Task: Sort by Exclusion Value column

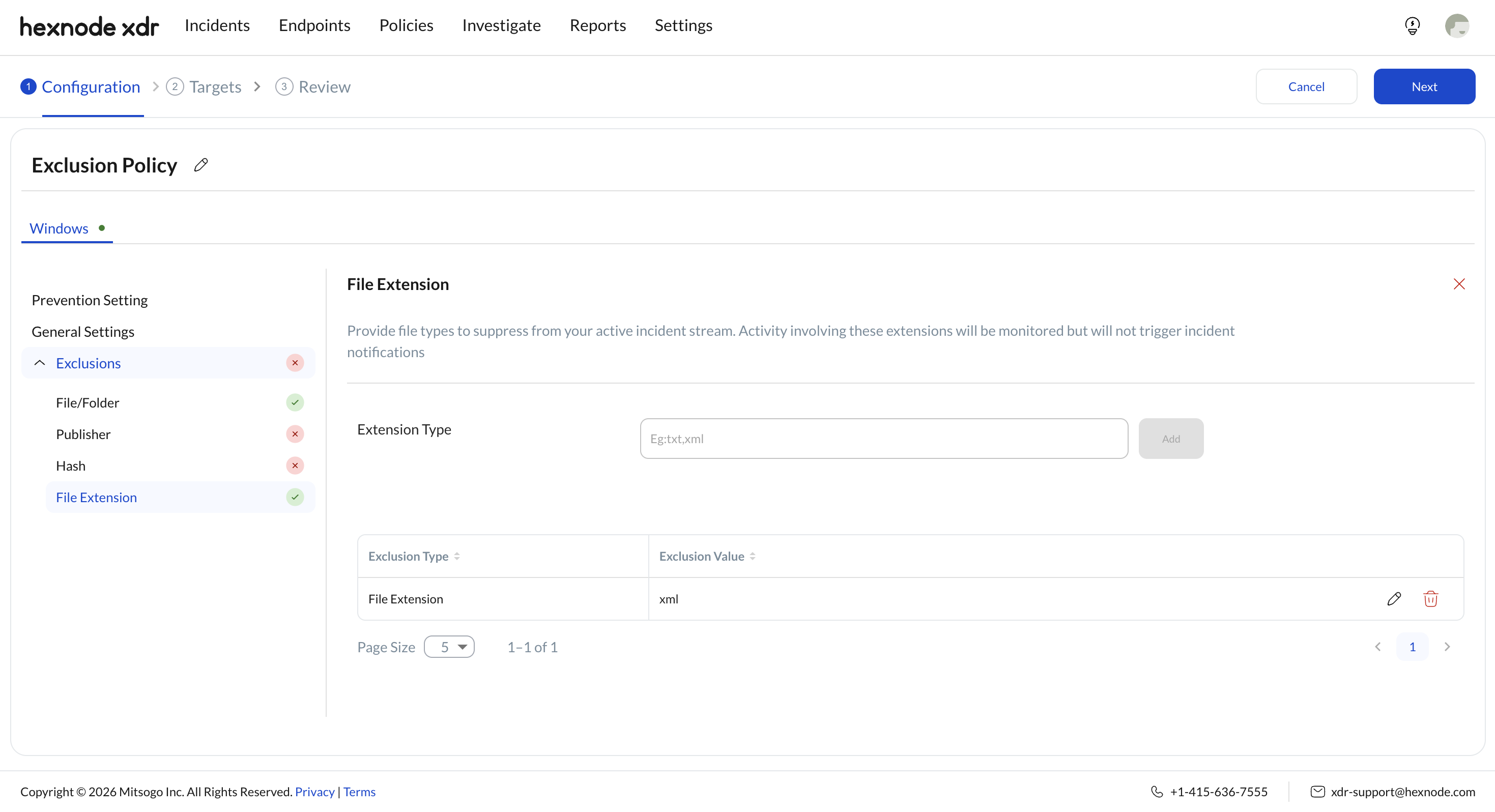Action: 752,556
